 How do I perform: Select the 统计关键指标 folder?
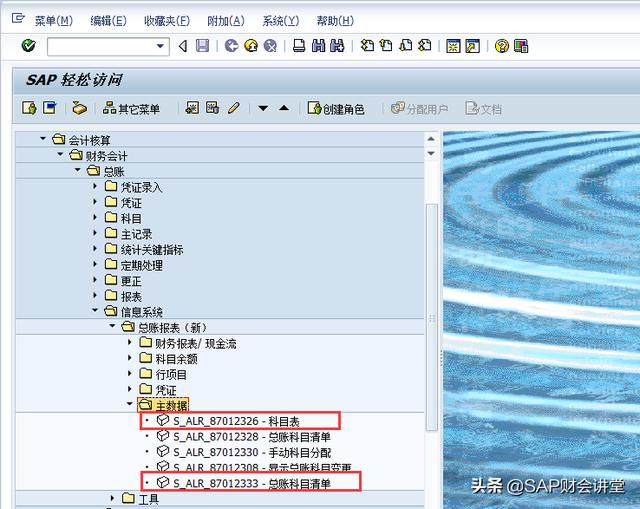click(152, 249)
